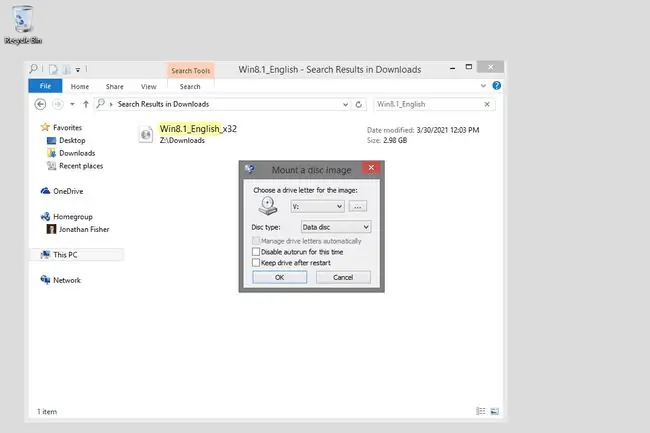The image size is (650, 433).
Task: Click the Date modified 3/30/2021 12:03 PM value
Action: point(448,130)
